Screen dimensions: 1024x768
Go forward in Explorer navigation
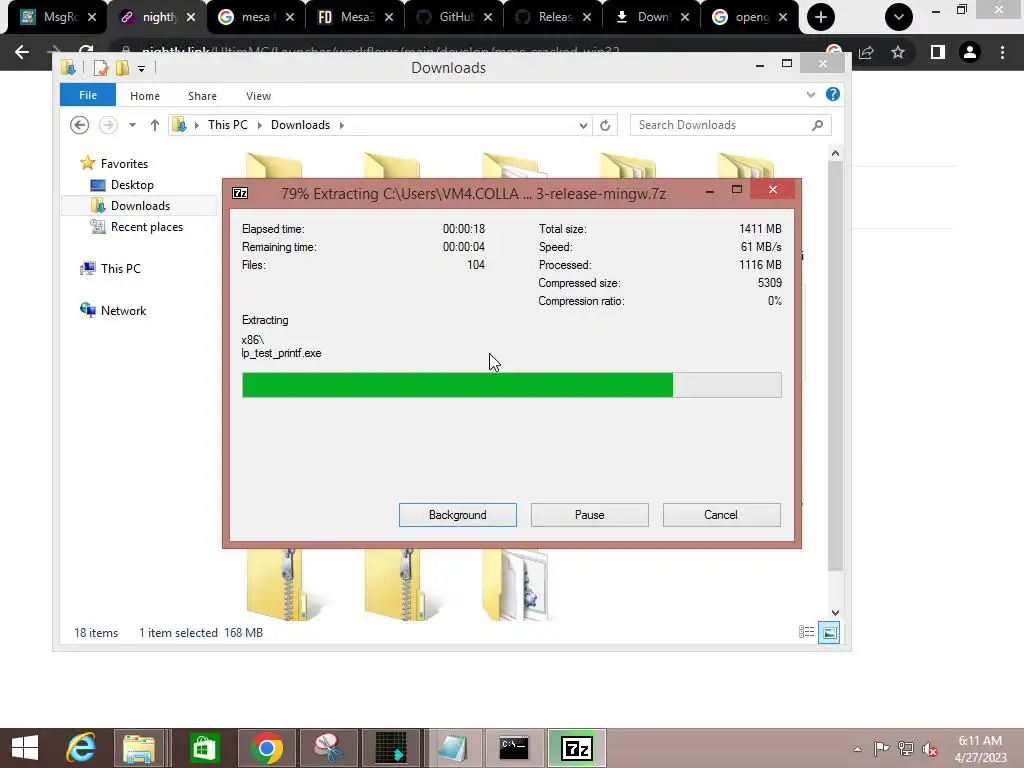coord(108,125)
